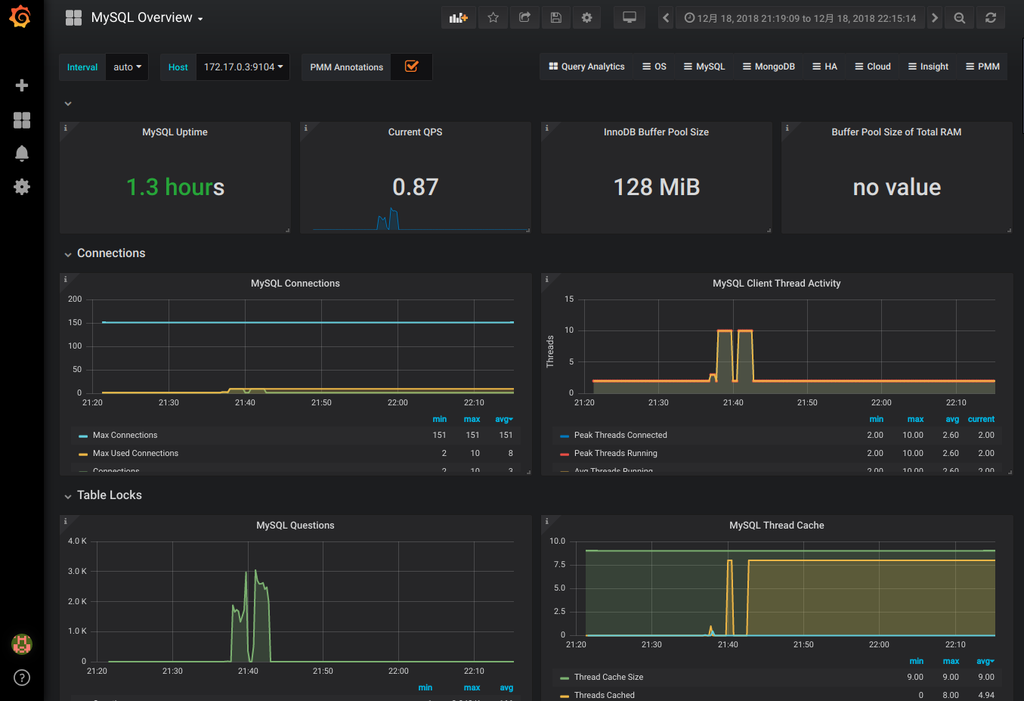This screenshot has width=1024, height=701.
Task: Open the Configuration gear in sidebar
Action: [22, 187]
